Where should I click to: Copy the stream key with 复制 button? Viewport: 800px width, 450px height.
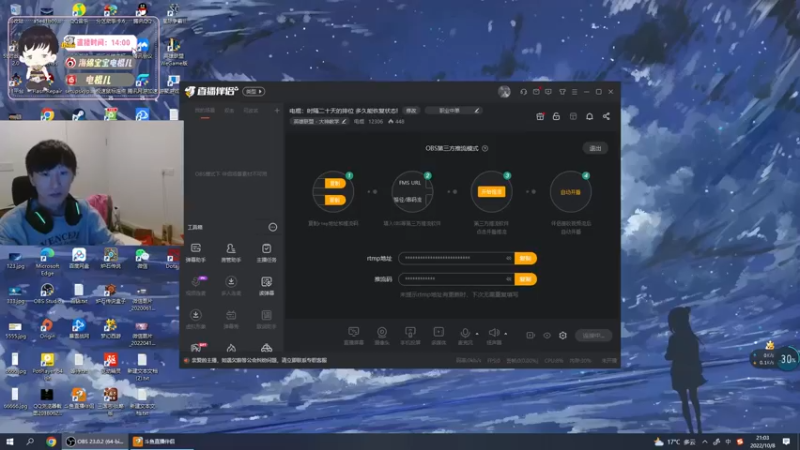point(526,279)
